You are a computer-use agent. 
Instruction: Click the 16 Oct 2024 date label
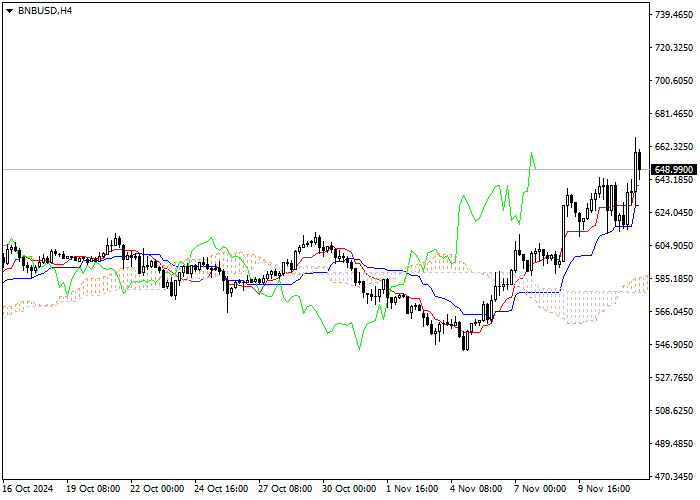coord(28,488)
